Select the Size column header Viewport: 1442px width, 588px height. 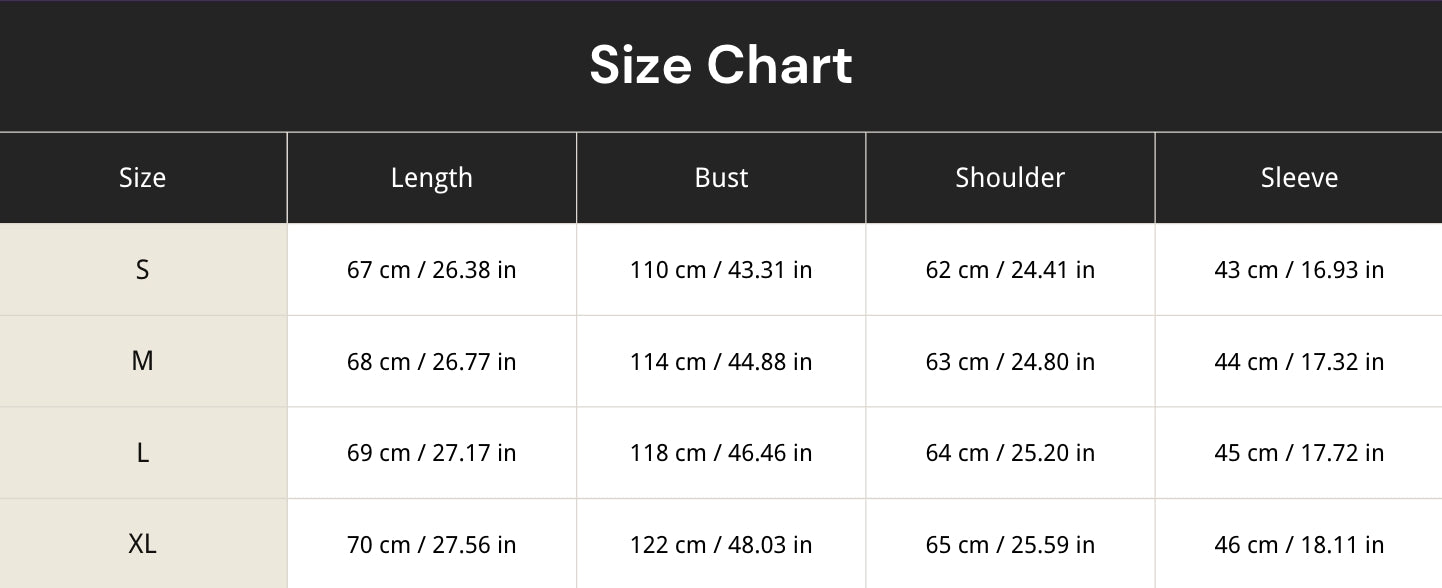(143, 178)
